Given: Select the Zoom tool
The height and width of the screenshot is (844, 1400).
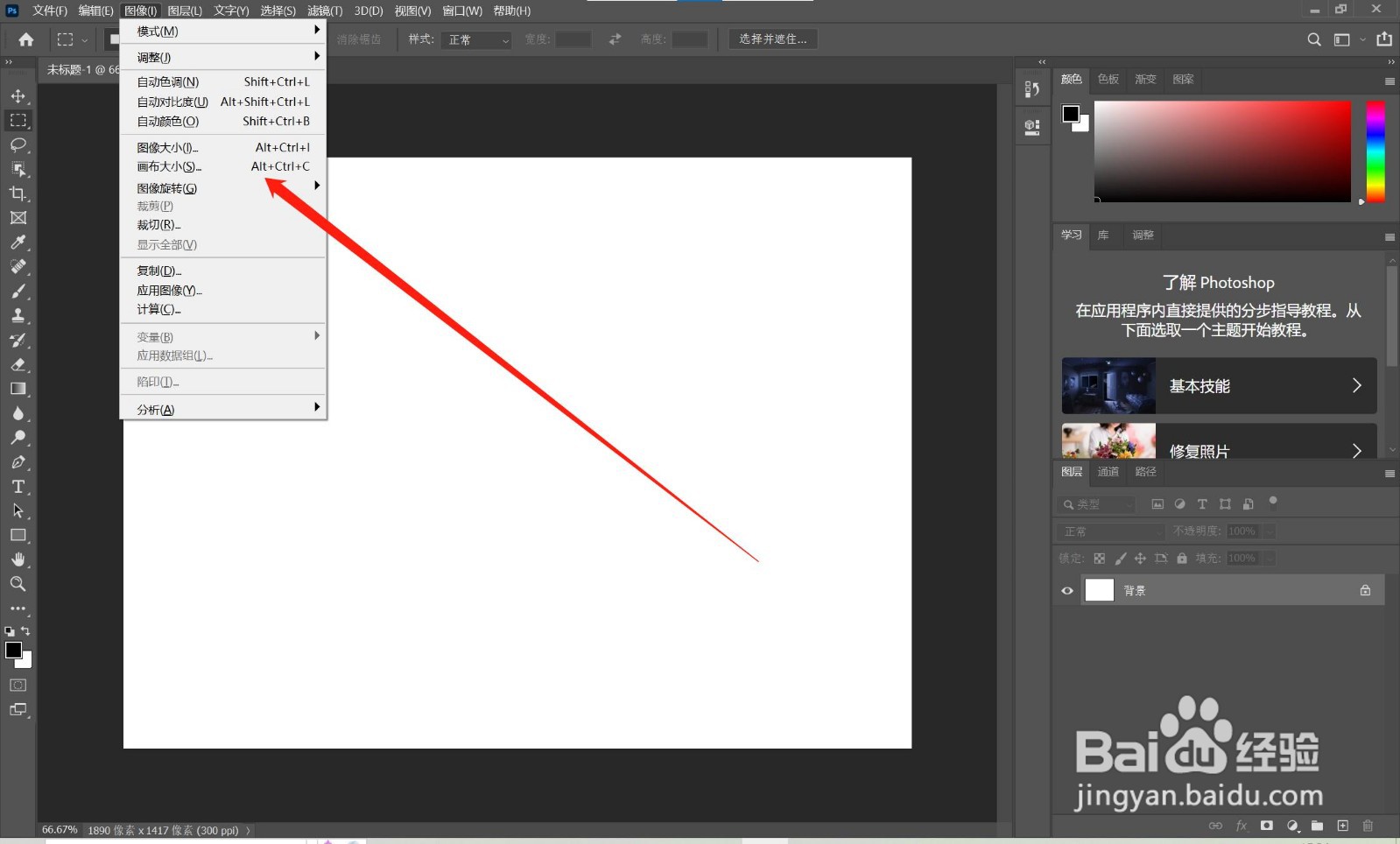Looking at the screenshot, I should pyautogui.click(x=18, y=584).
